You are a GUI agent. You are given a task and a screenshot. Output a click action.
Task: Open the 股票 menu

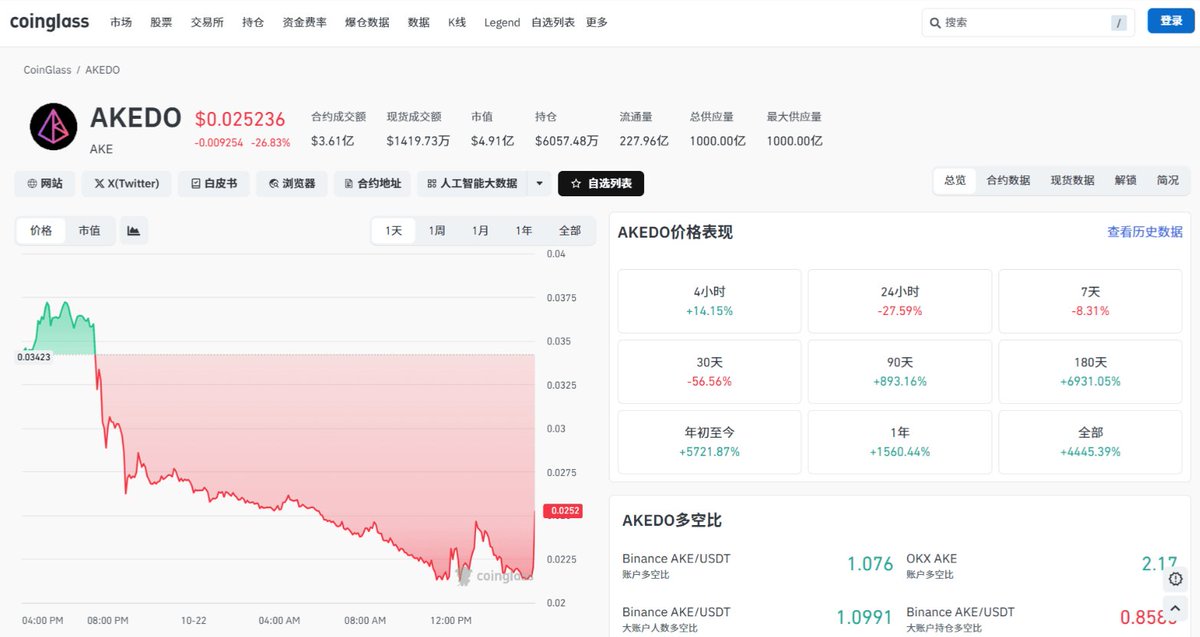pos(161,22)
